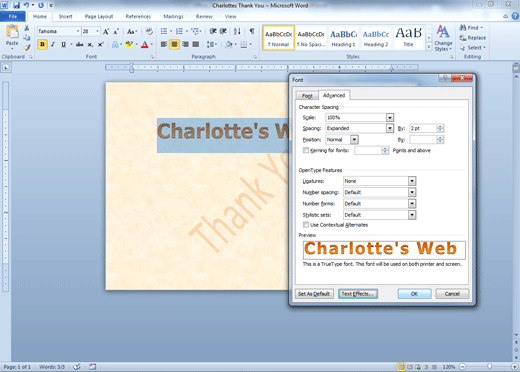The width and height of the screenshot is (520, 372).
Task: Click the Text Effects button
Action: point(358,294)
